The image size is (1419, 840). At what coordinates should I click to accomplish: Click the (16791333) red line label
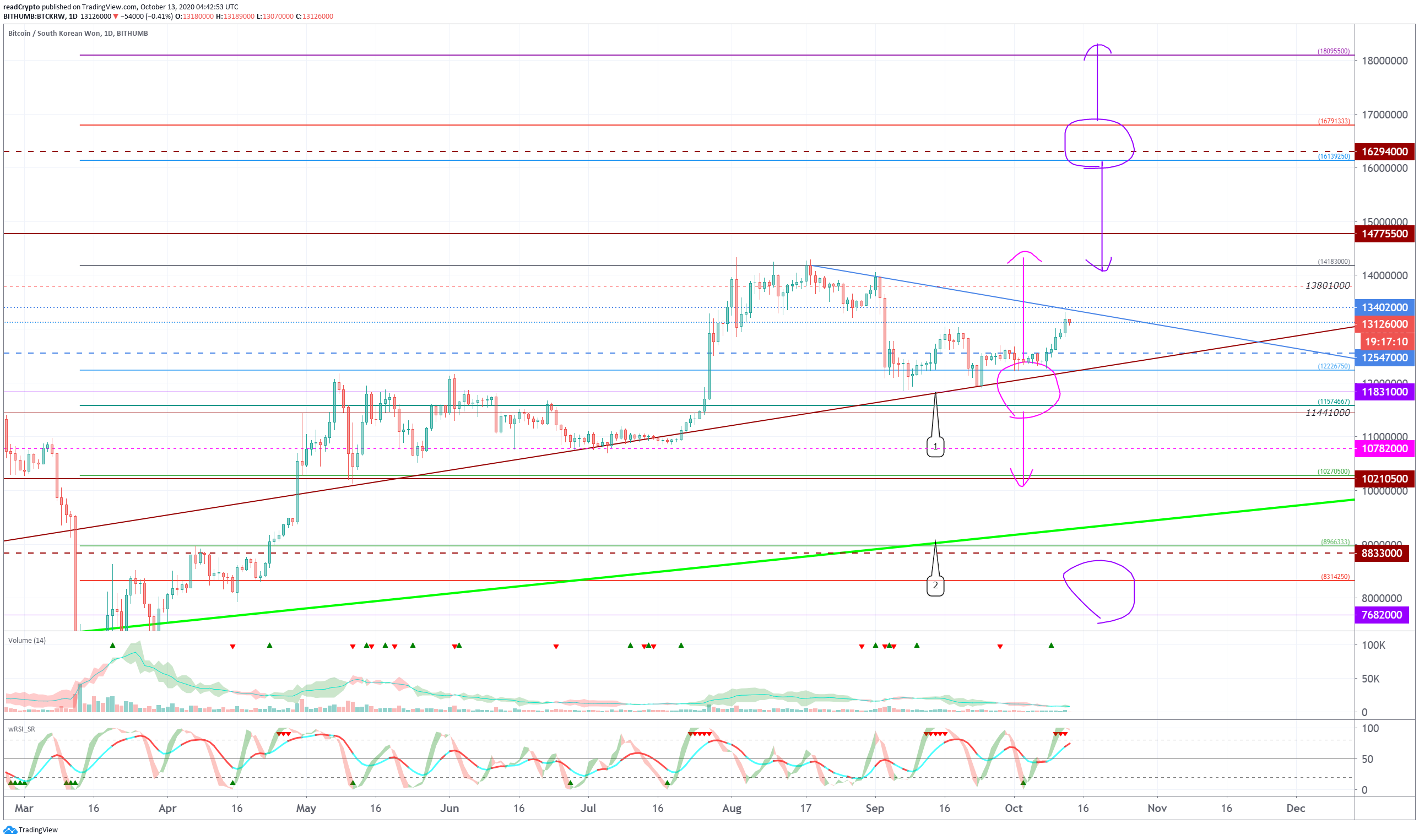tap(1334, 121)
